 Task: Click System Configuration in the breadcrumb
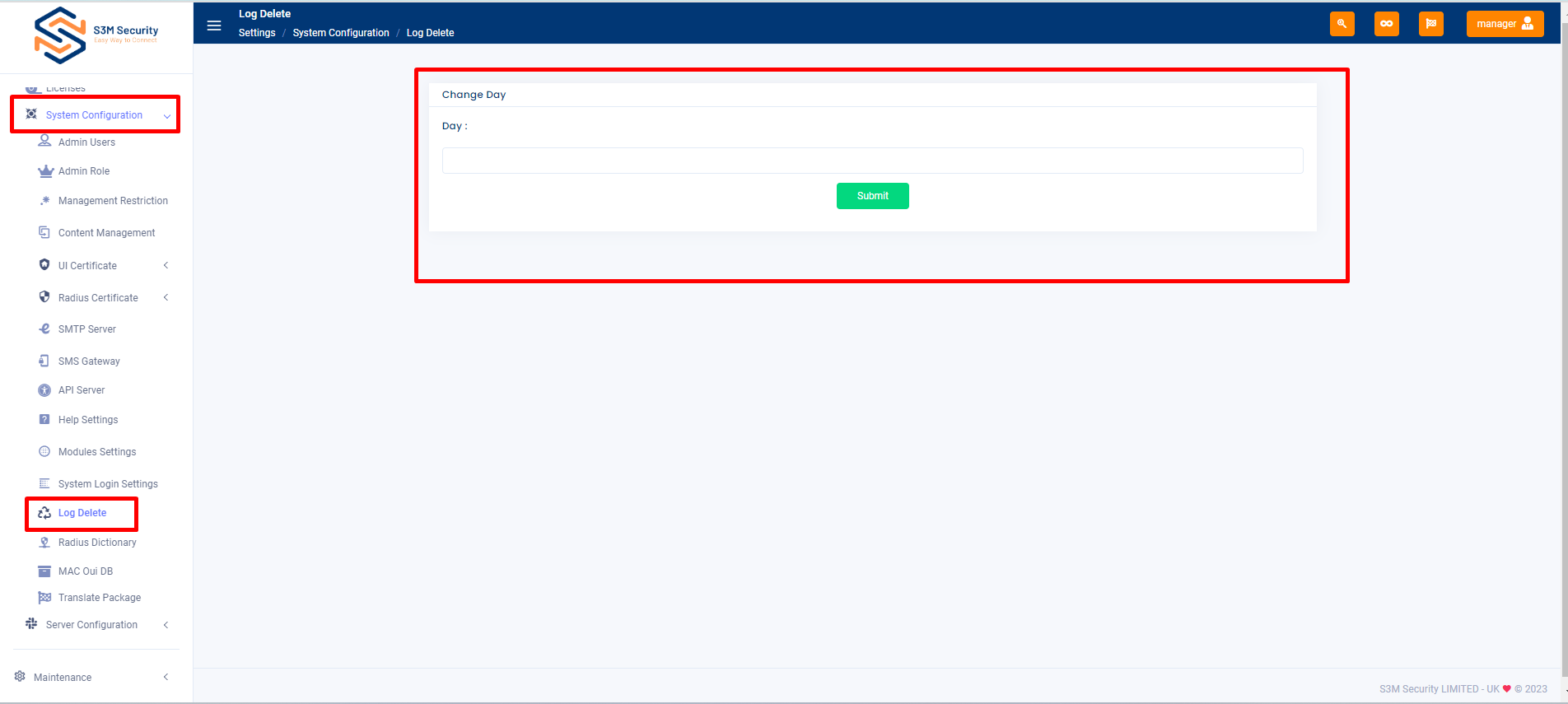pos(341,33)
